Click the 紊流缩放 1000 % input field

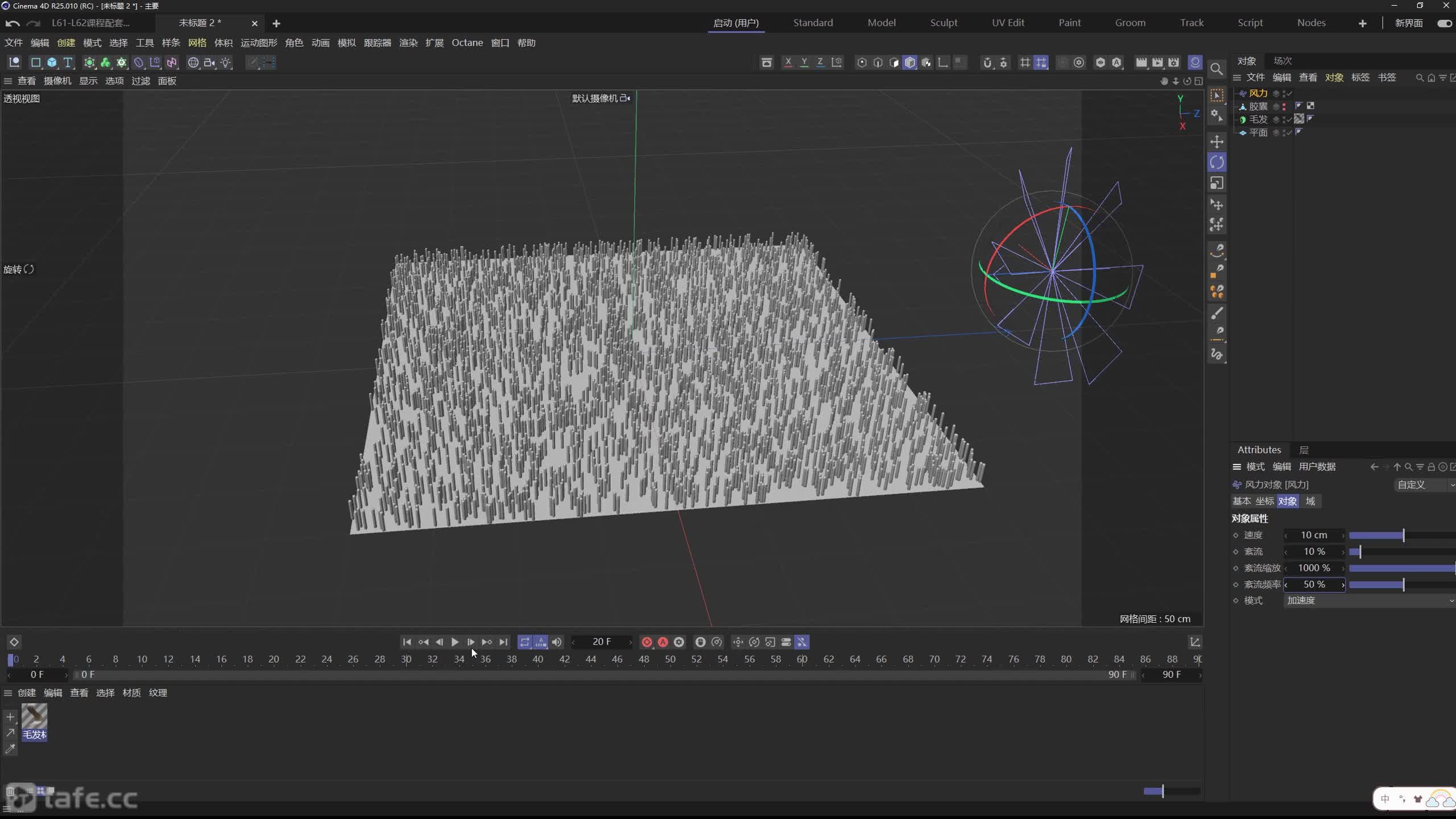tap(1314, 568)
